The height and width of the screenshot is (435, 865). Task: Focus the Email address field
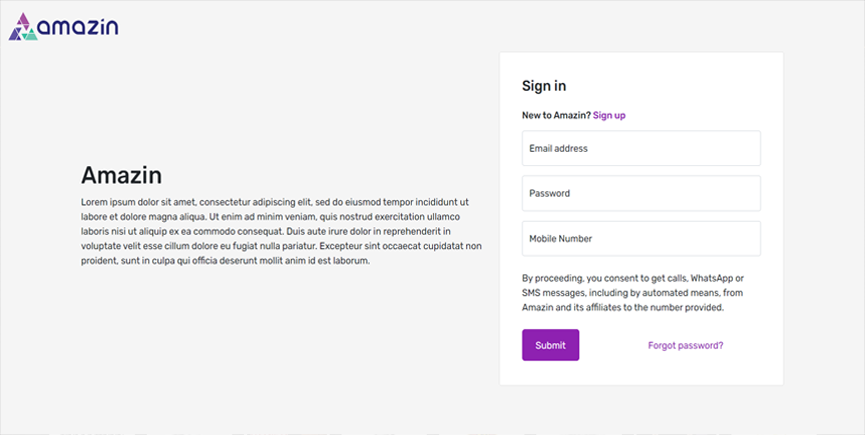[641, 148]
